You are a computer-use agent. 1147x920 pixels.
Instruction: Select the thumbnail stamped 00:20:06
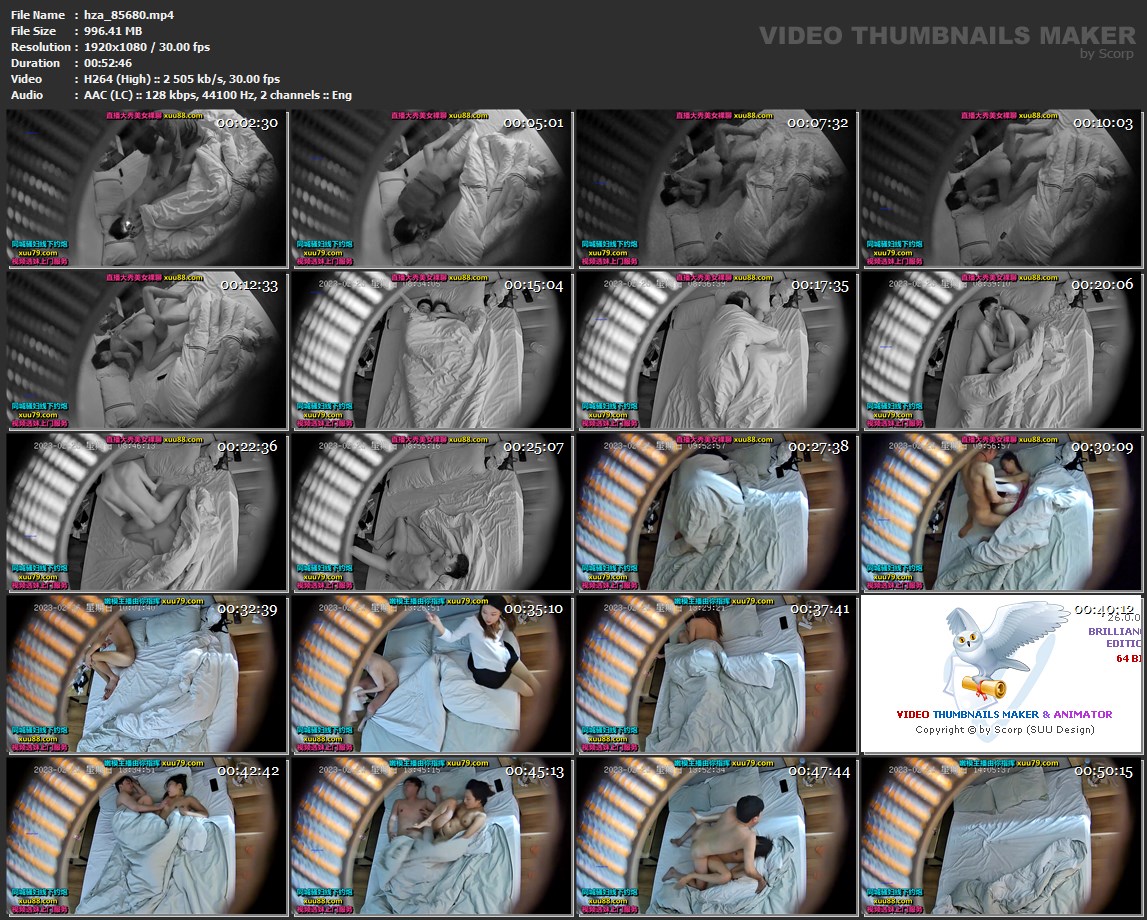tap(1001, 350)
